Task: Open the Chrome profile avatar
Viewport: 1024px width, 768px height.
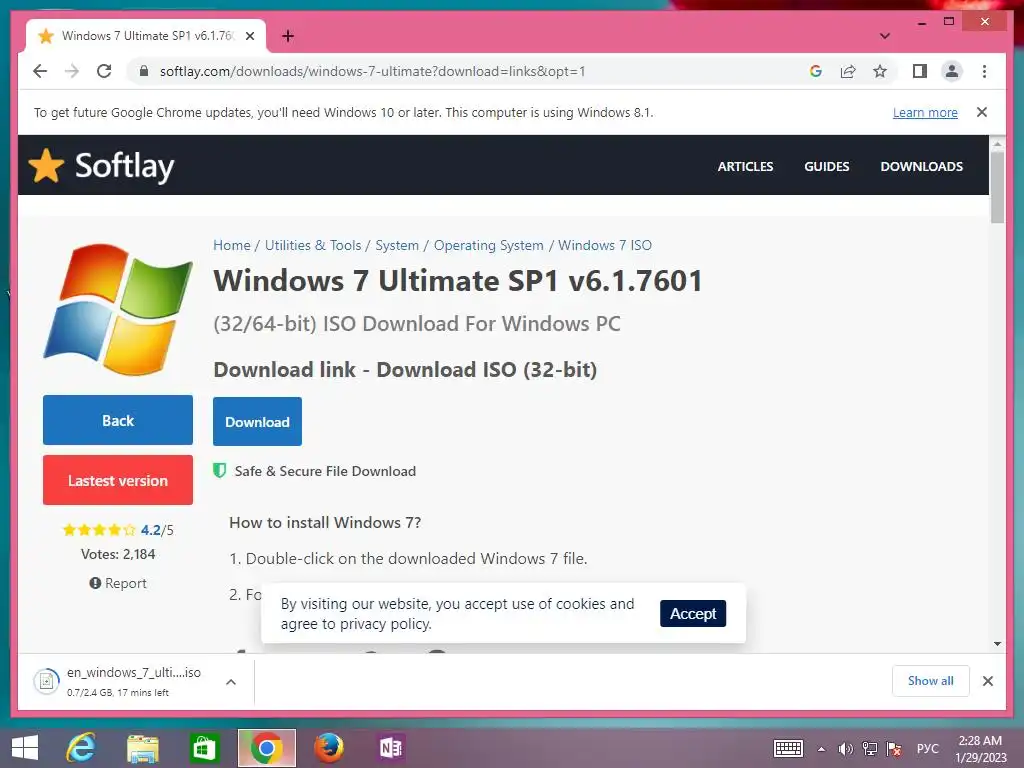Action: 952,71
